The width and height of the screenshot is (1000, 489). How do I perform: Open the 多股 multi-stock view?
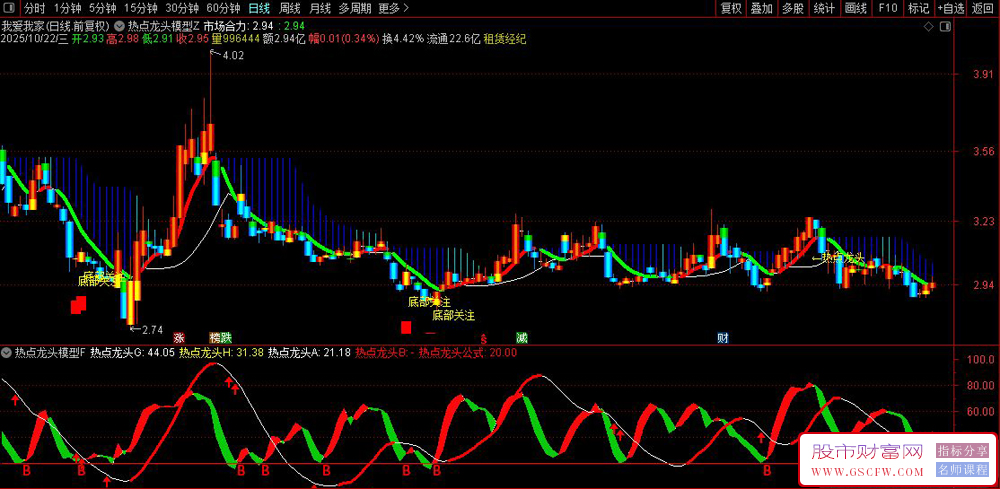(793, 8)
